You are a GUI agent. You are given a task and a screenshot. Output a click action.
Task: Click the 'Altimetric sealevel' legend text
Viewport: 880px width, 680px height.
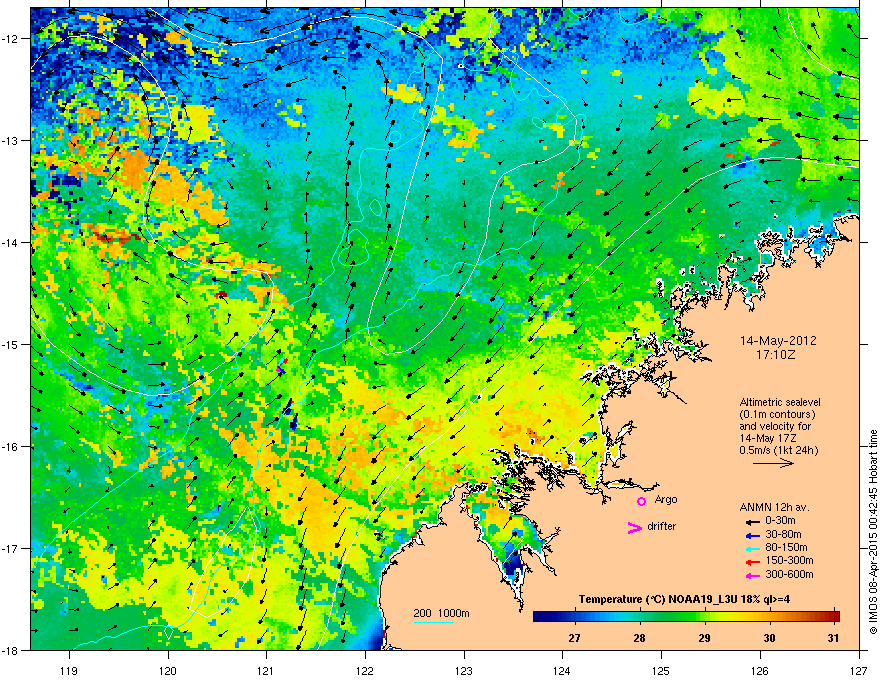tap(780, 402)
